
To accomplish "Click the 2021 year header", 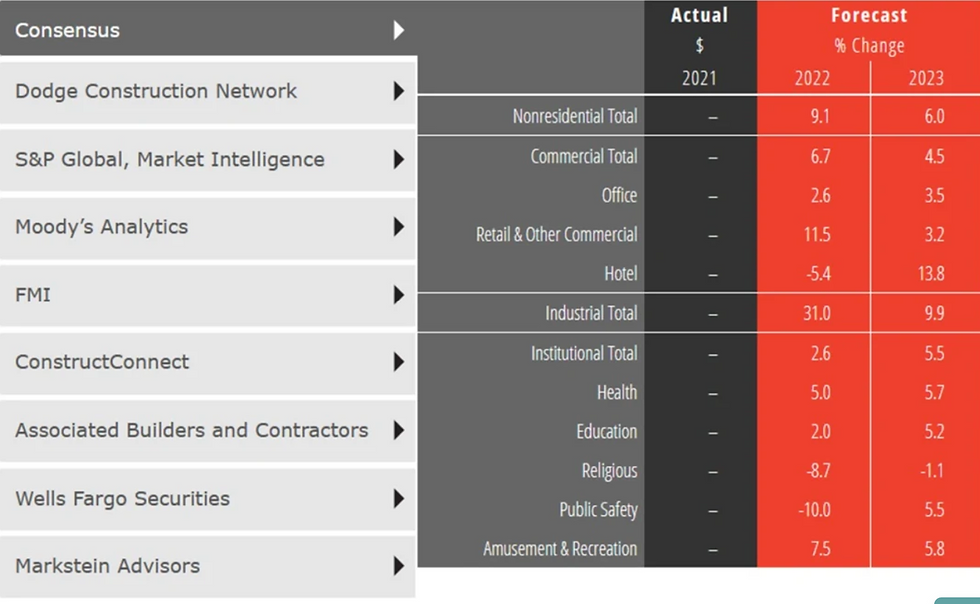I will 699,78.
